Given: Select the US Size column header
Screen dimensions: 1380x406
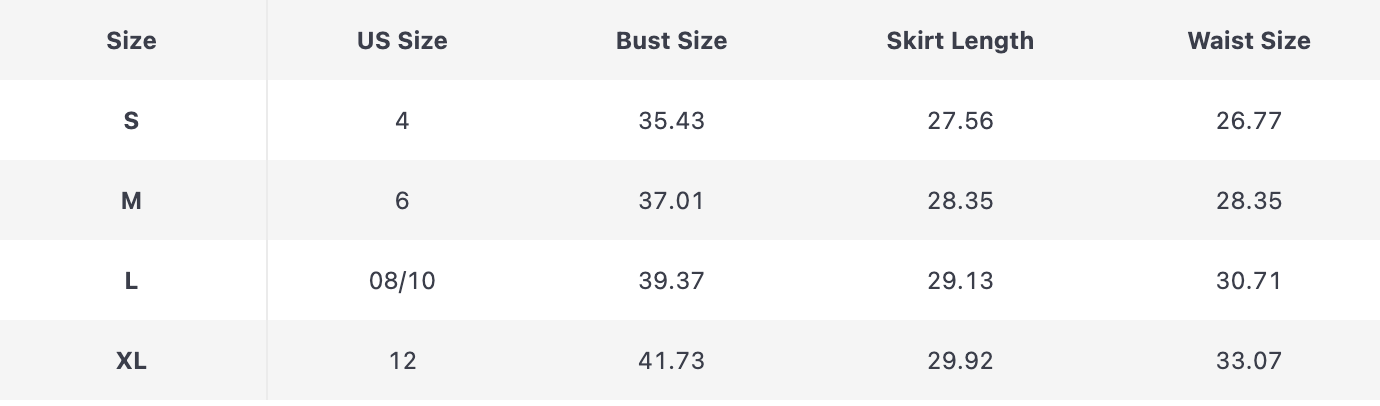Looking at the screenshot, I should click(x=402, y=41).
